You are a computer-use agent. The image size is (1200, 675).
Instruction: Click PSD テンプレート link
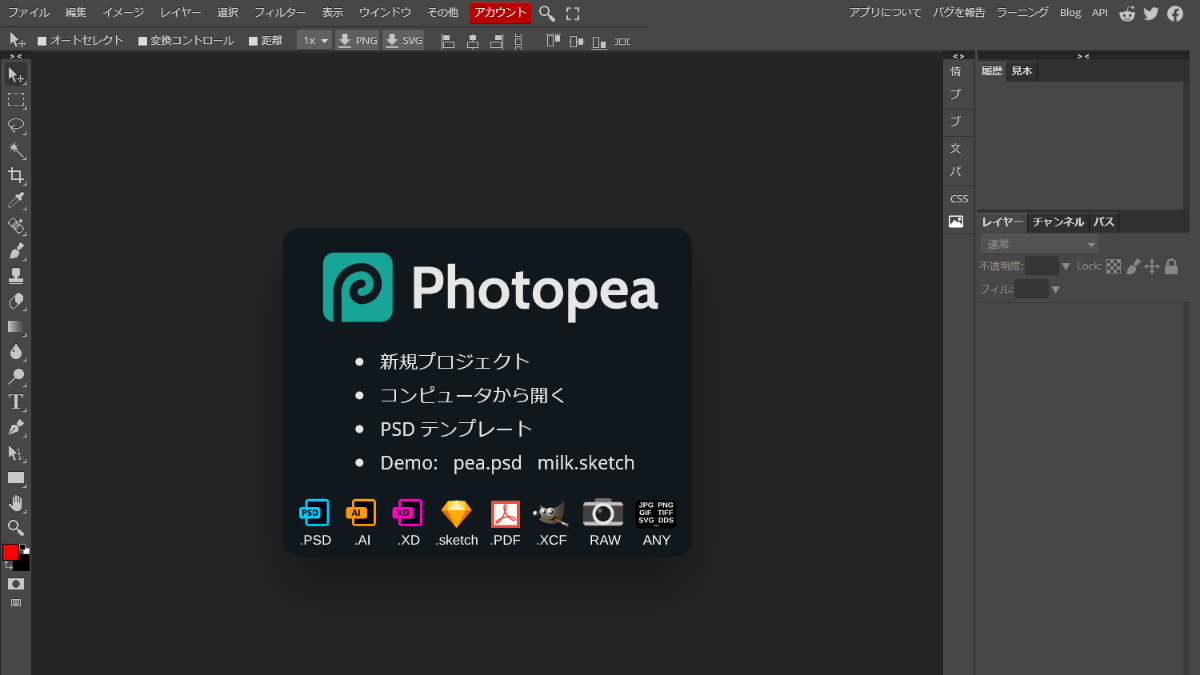(456, 429)
